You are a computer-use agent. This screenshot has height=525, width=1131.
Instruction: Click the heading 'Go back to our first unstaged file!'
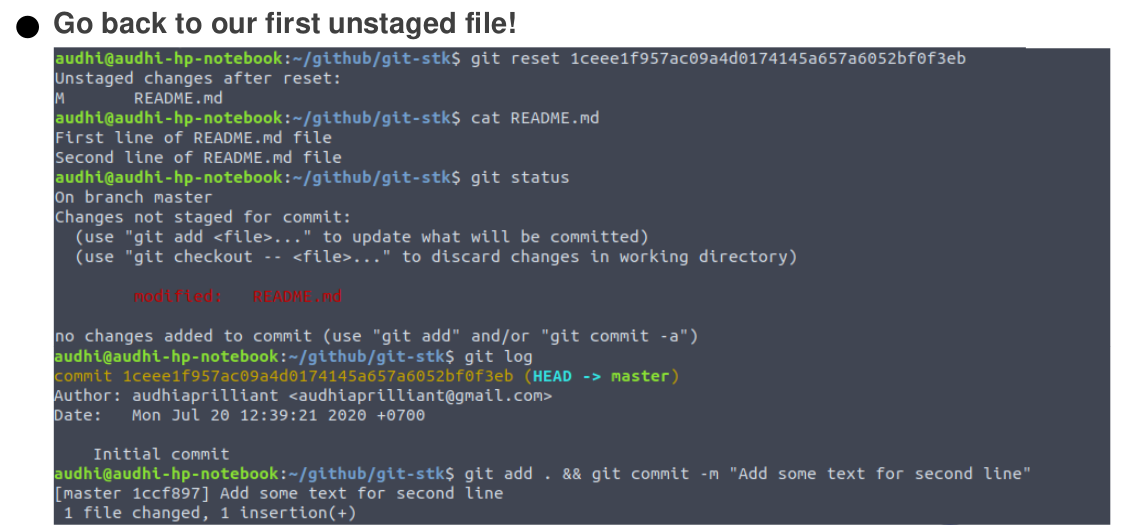pos(284,23)
